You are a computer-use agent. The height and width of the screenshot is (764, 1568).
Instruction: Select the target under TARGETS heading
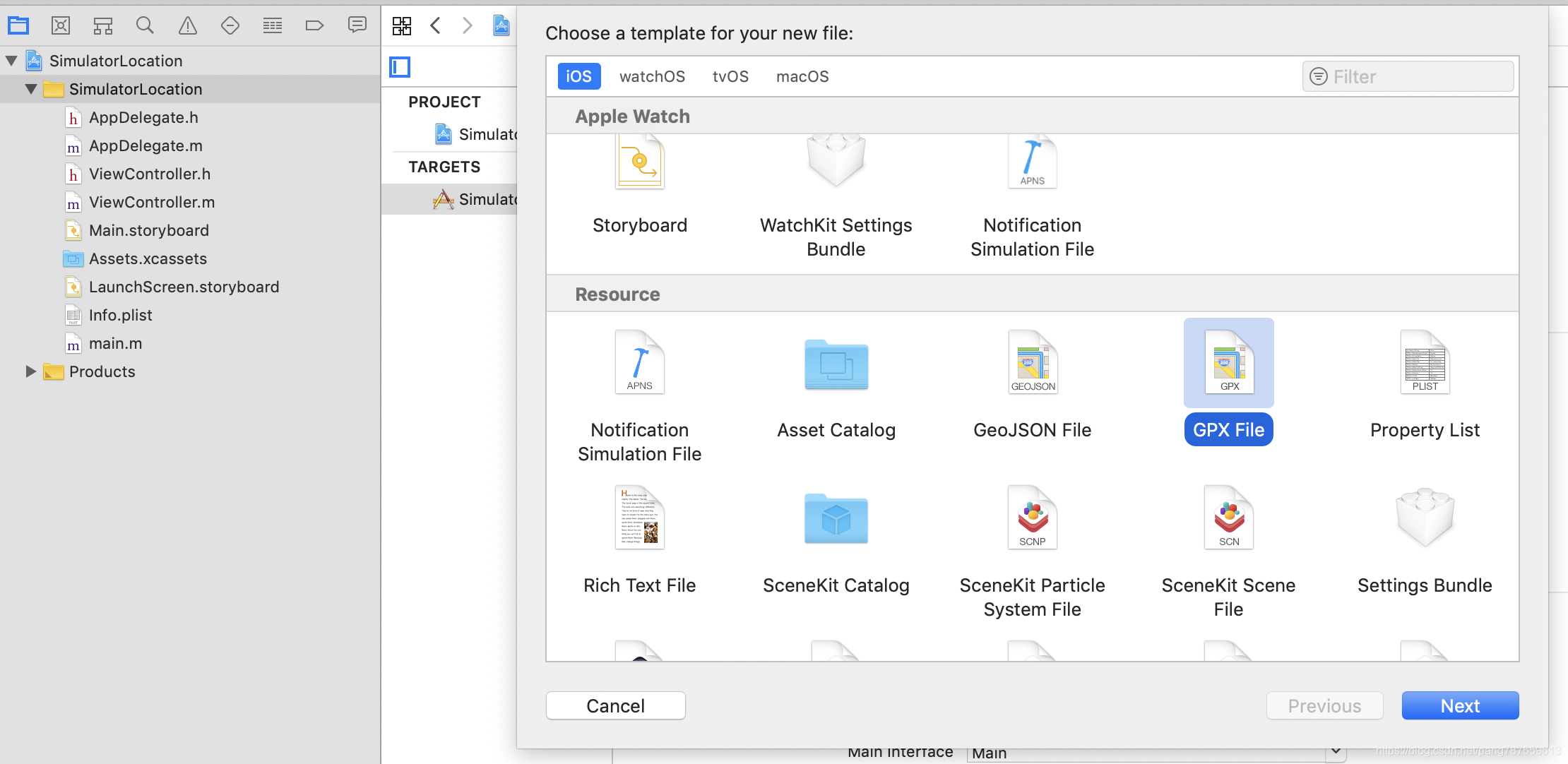pyautogui.click(x=449, y=199)
